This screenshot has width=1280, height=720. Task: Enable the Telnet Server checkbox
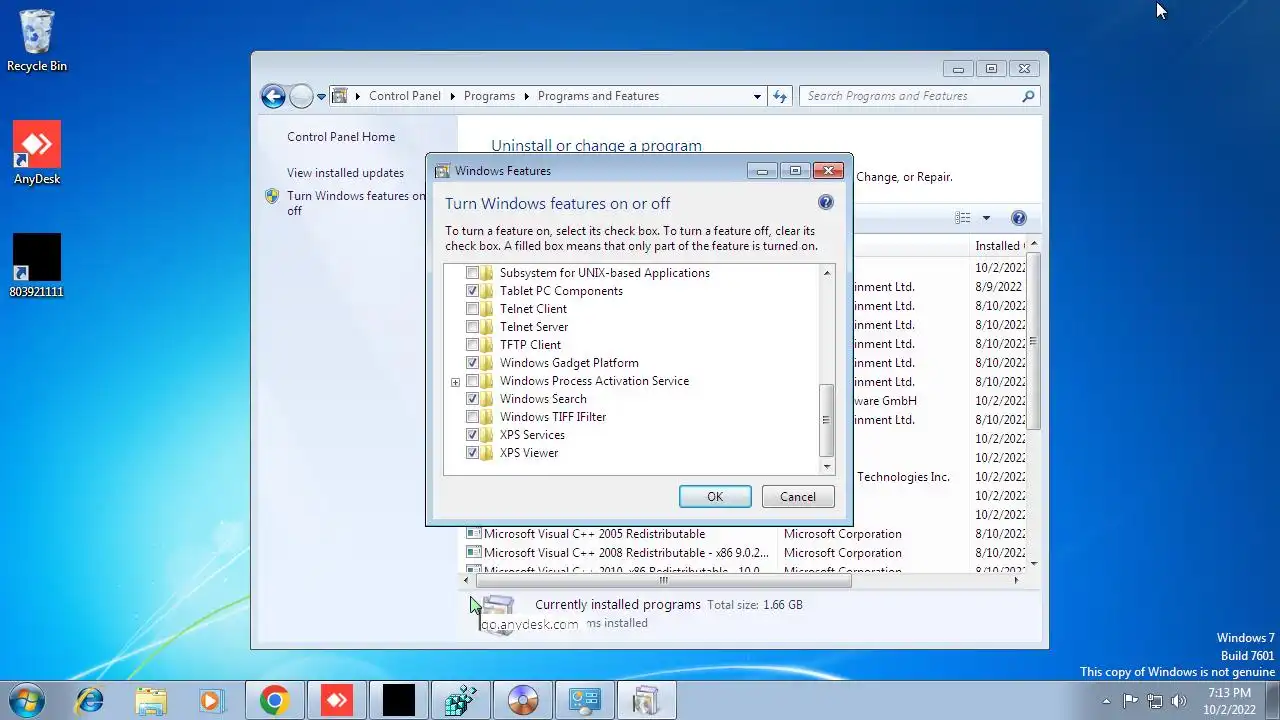[473, 327]
